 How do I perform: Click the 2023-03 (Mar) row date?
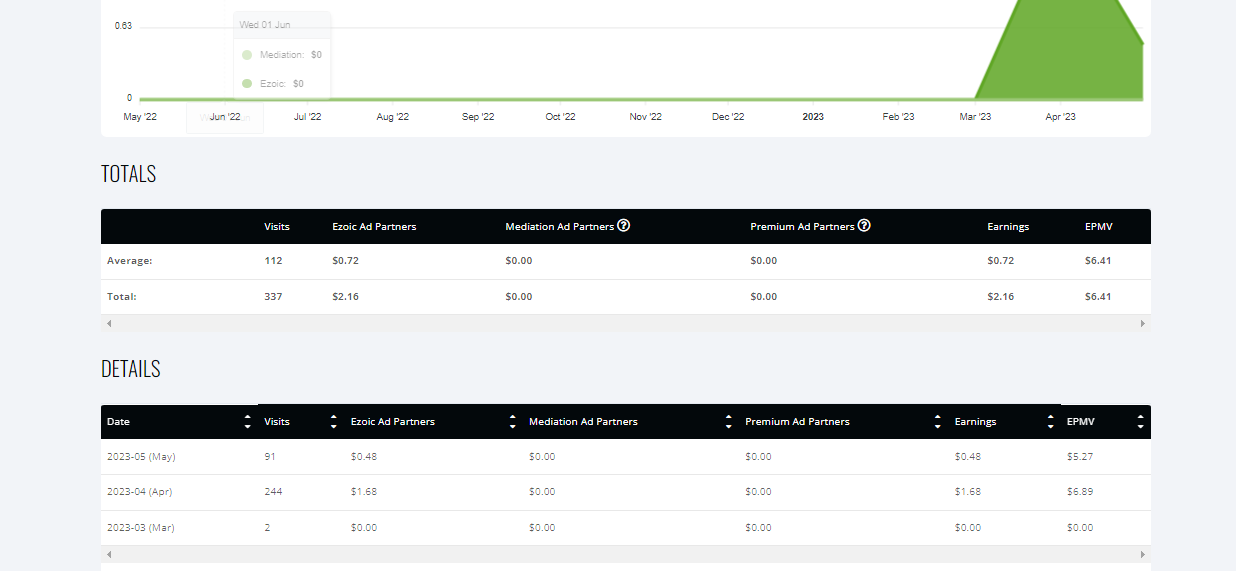[140, 528]
